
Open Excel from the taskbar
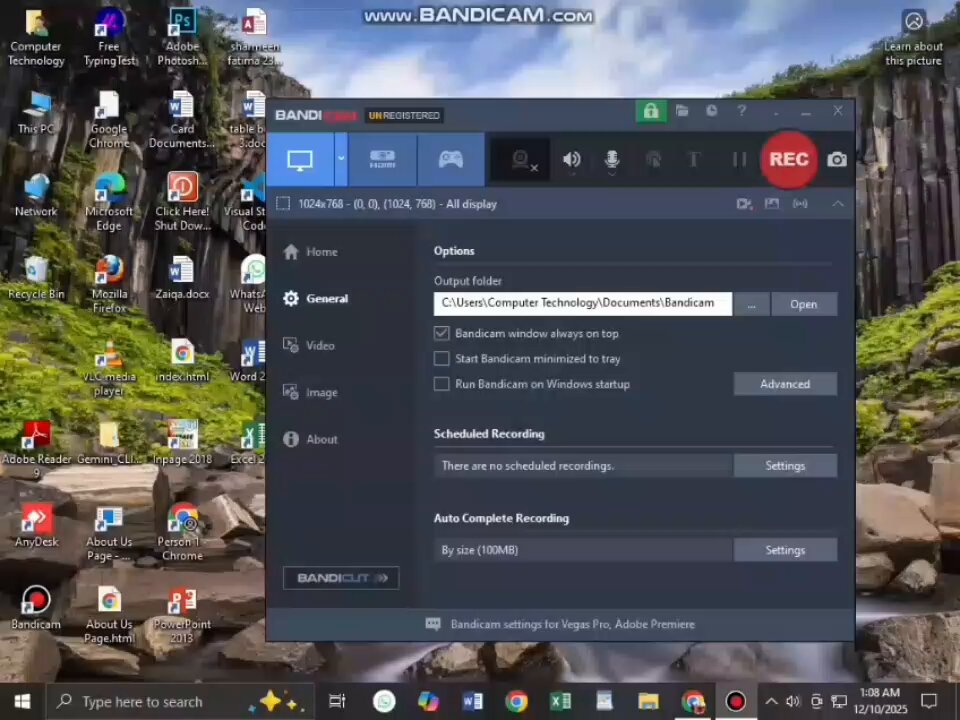point(560,702)
